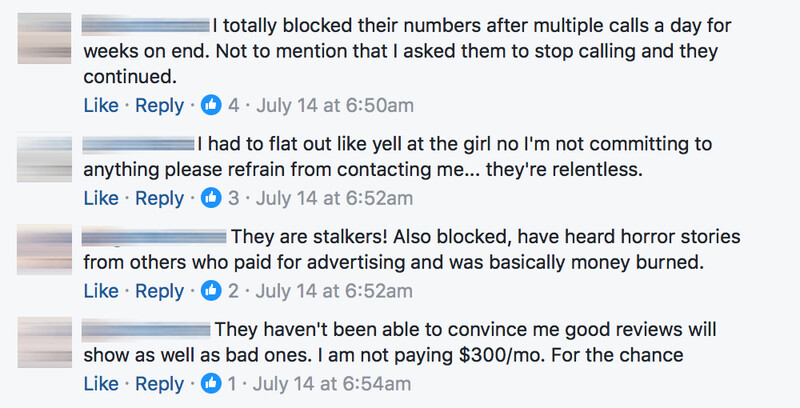The height and width of the screenshot is (408, 800).
Task: Open profile picture of fourth commenter
Action: coord(44,342)
